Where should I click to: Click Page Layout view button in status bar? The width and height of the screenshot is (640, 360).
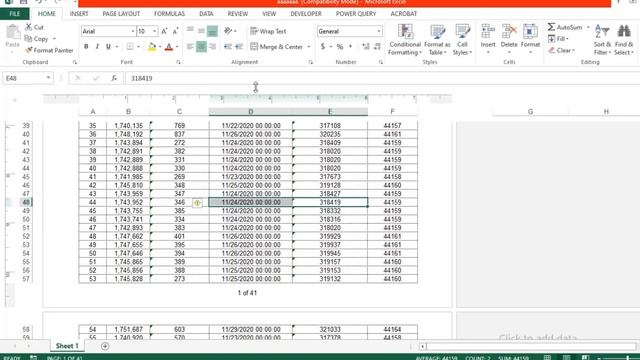pyautogui.click(x=566, y=358)
